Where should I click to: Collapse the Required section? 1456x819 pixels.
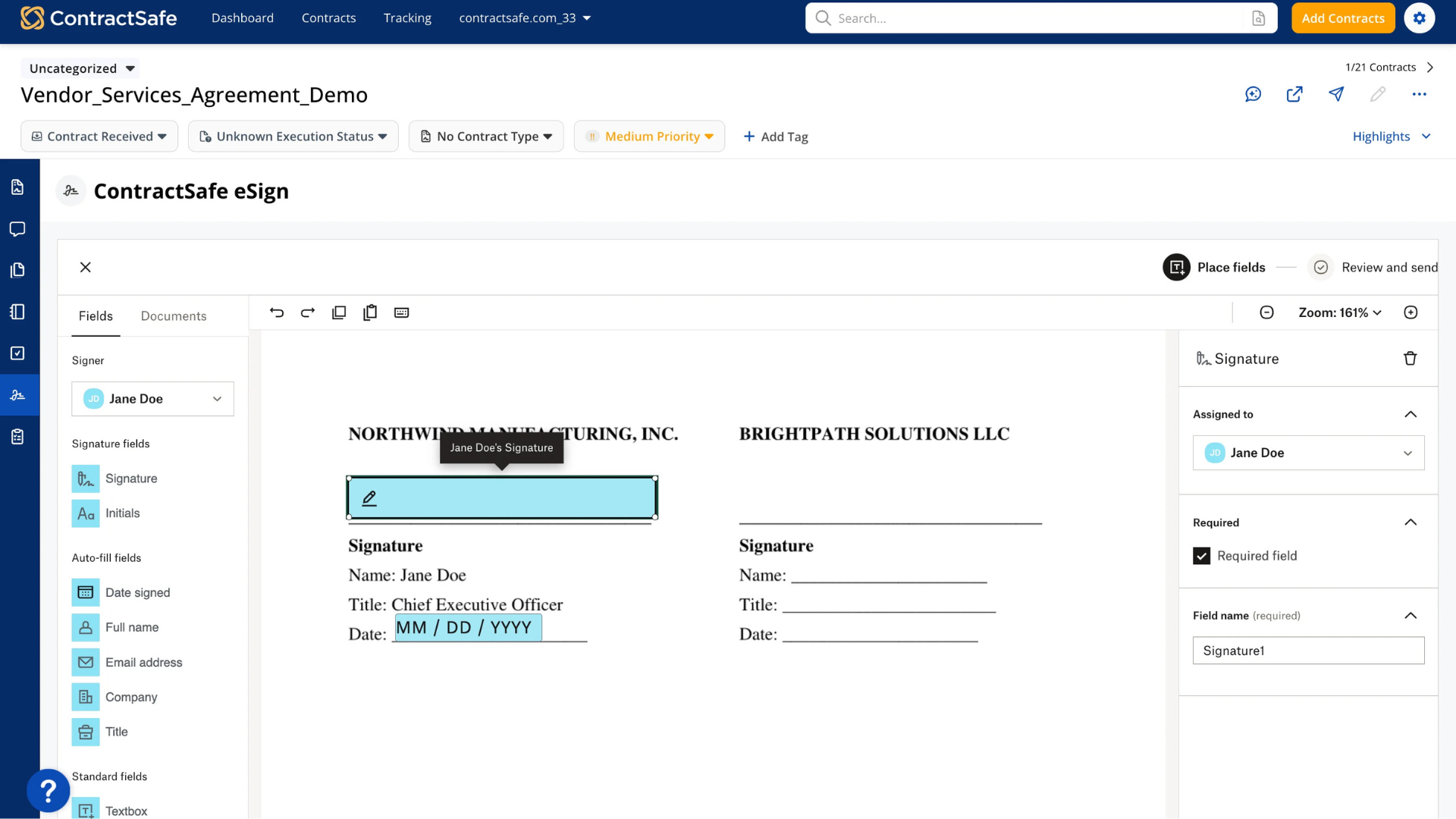1410,522
